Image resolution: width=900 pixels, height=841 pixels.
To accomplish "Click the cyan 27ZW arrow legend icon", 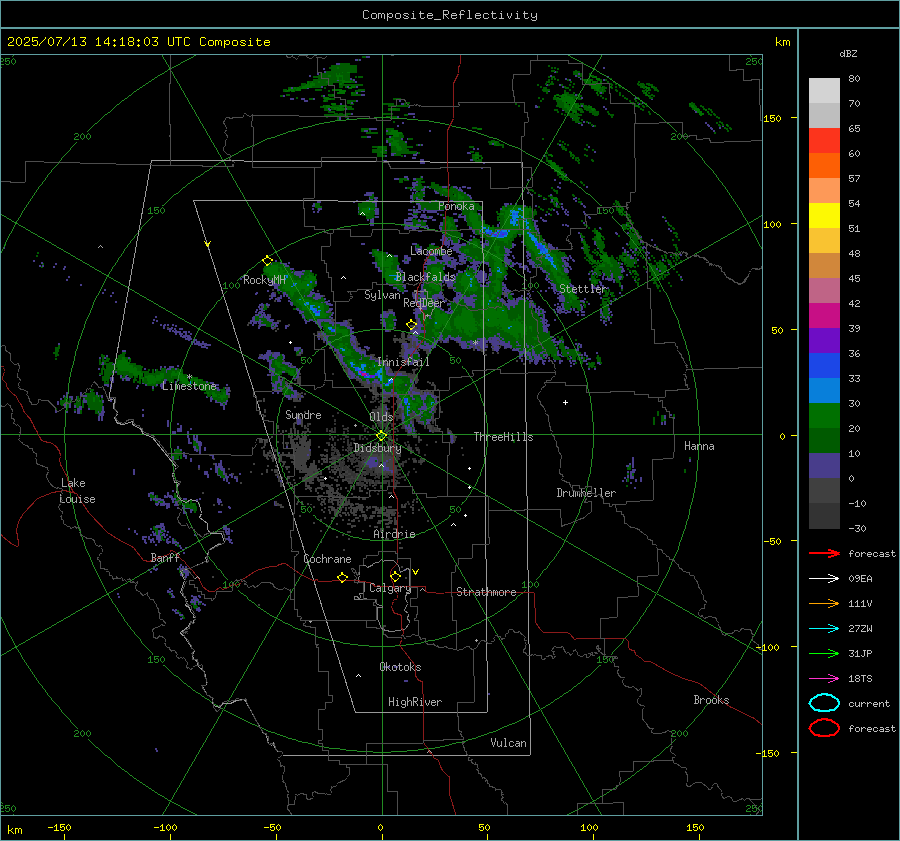I will [x=824, y=629].
